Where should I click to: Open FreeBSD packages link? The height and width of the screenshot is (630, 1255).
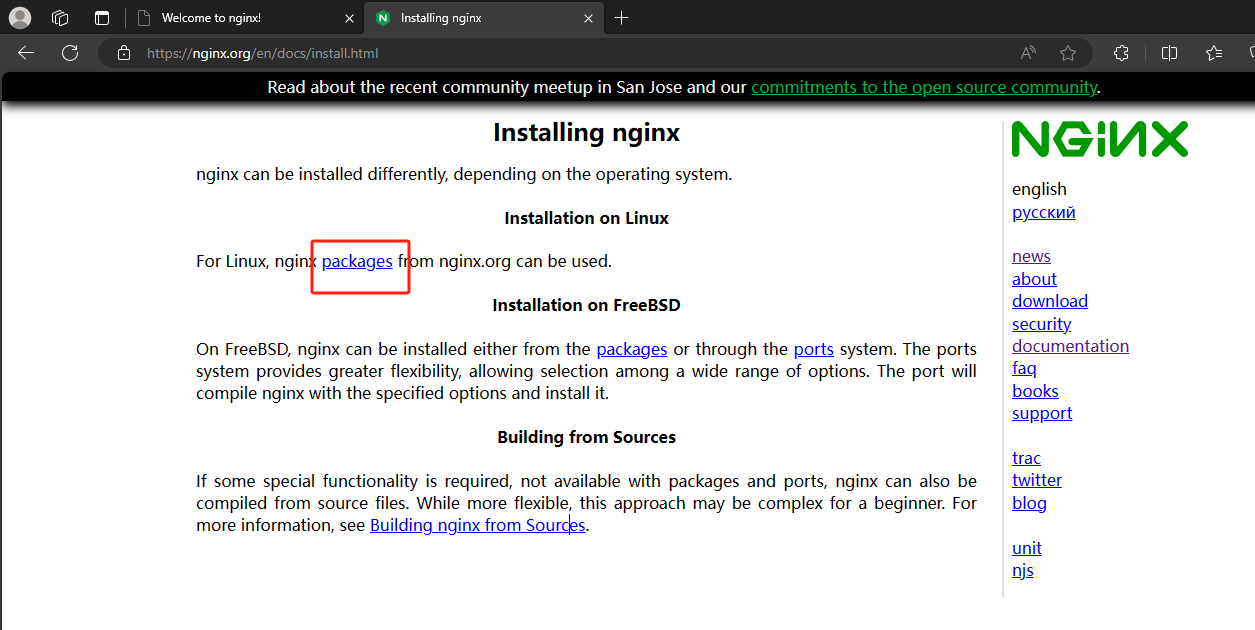tap(632, 349)
